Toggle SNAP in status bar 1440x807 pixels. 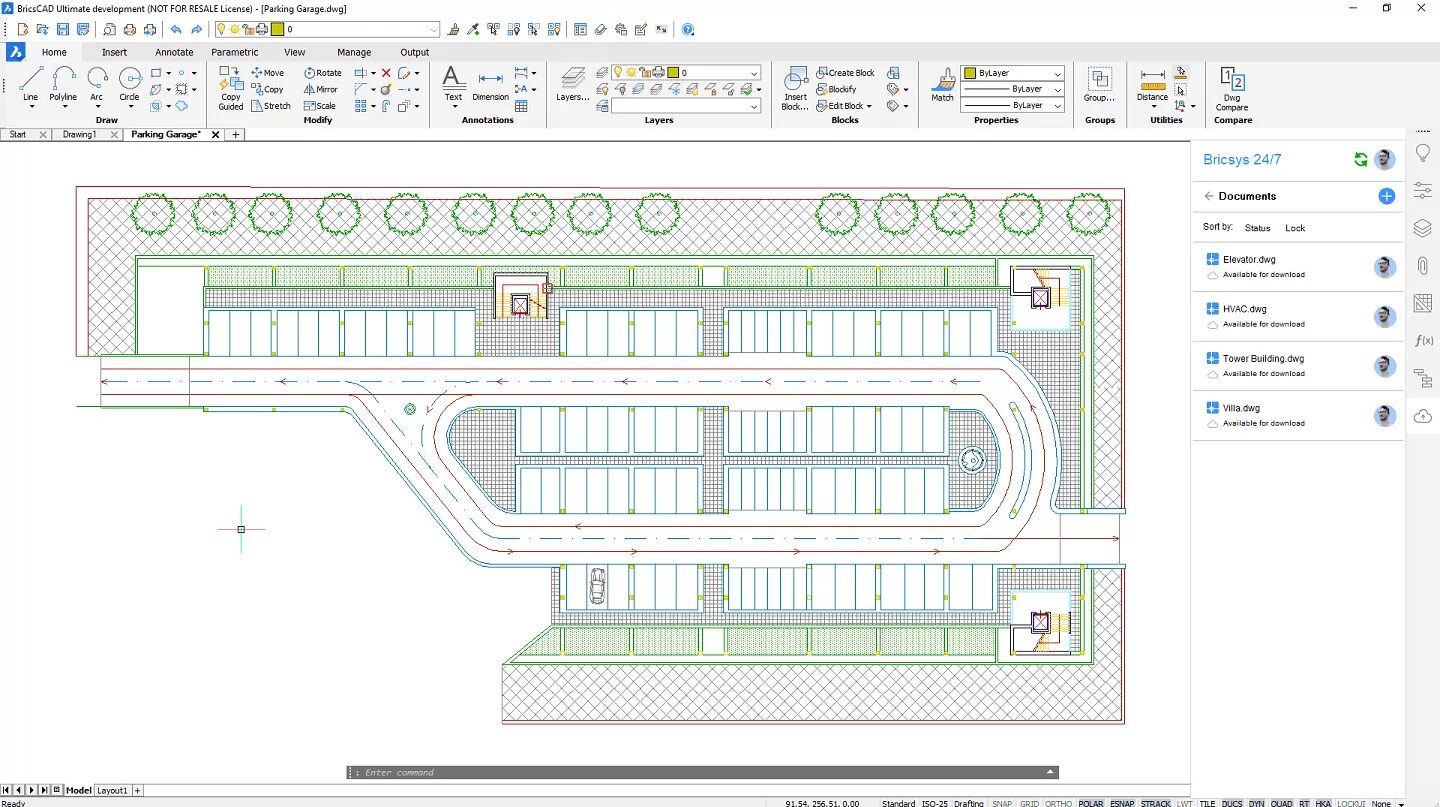click(1001, 803)
